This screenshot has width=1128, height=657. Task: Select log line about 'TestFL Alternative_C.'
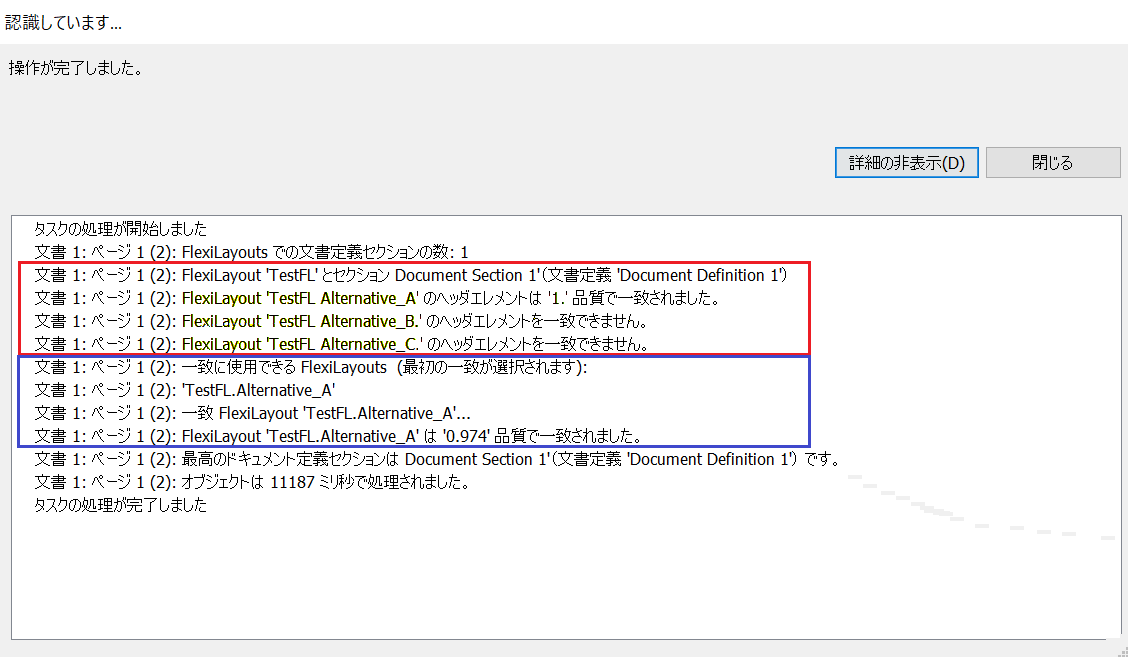tap(342, 344)
